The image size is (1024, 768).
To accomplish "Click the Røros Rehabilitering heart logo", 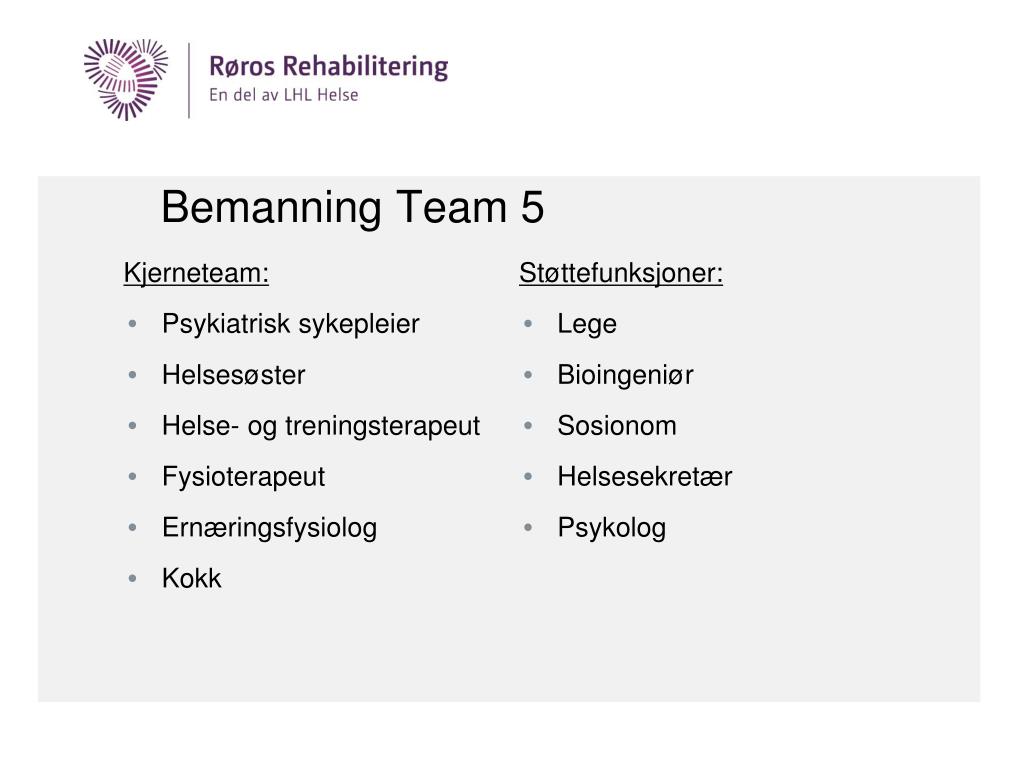I will click(x=125, y=79).
